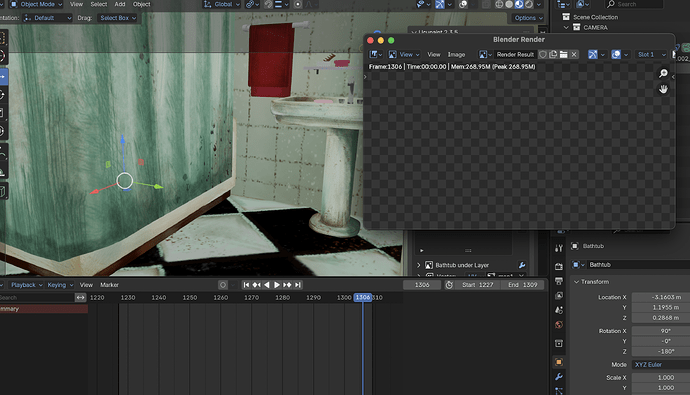Screen dimensions: 690x395
Task: Jump to next keyframe
Action: point(287,285)
